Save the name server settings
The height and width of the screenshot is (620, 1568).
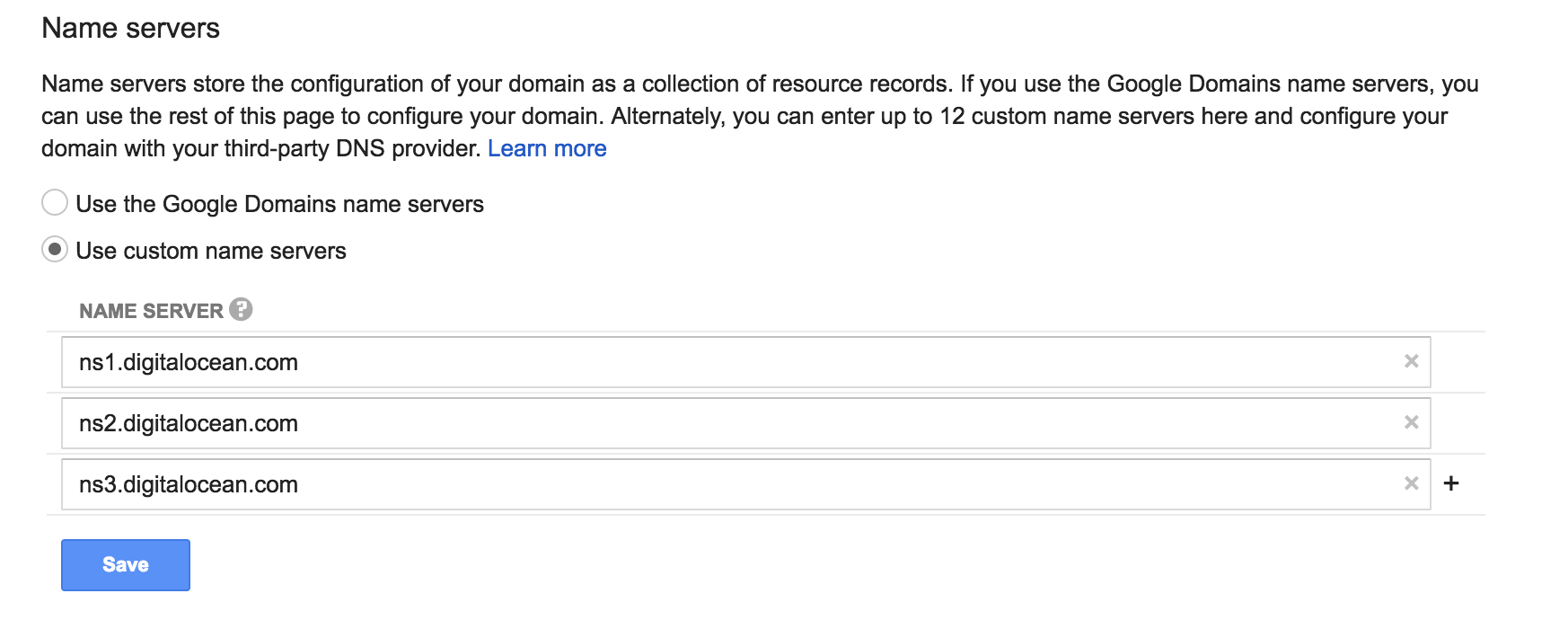click(x=126, y=565)
